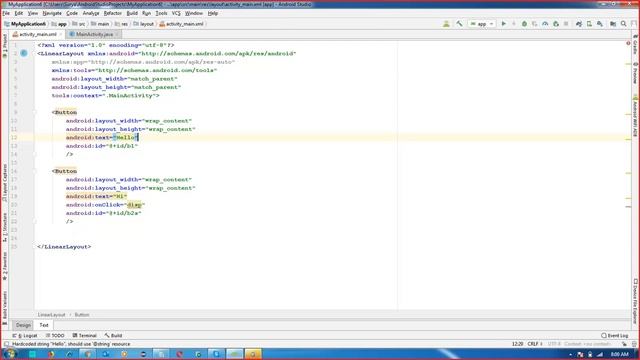This screenshot has width=640, height=360.
Task: Open the SDK Manager icon
Action: [x=600, y=24]
